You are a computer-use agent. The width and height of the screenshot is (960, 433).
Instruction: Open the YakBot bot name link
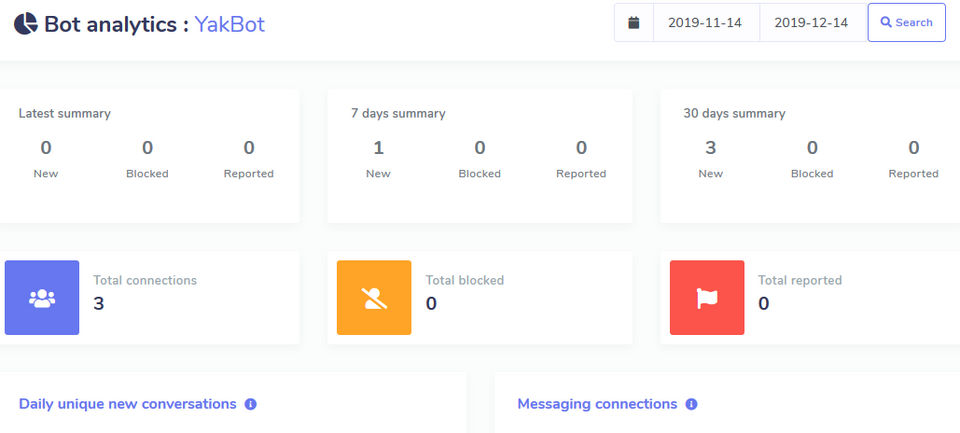click(230, 24)
